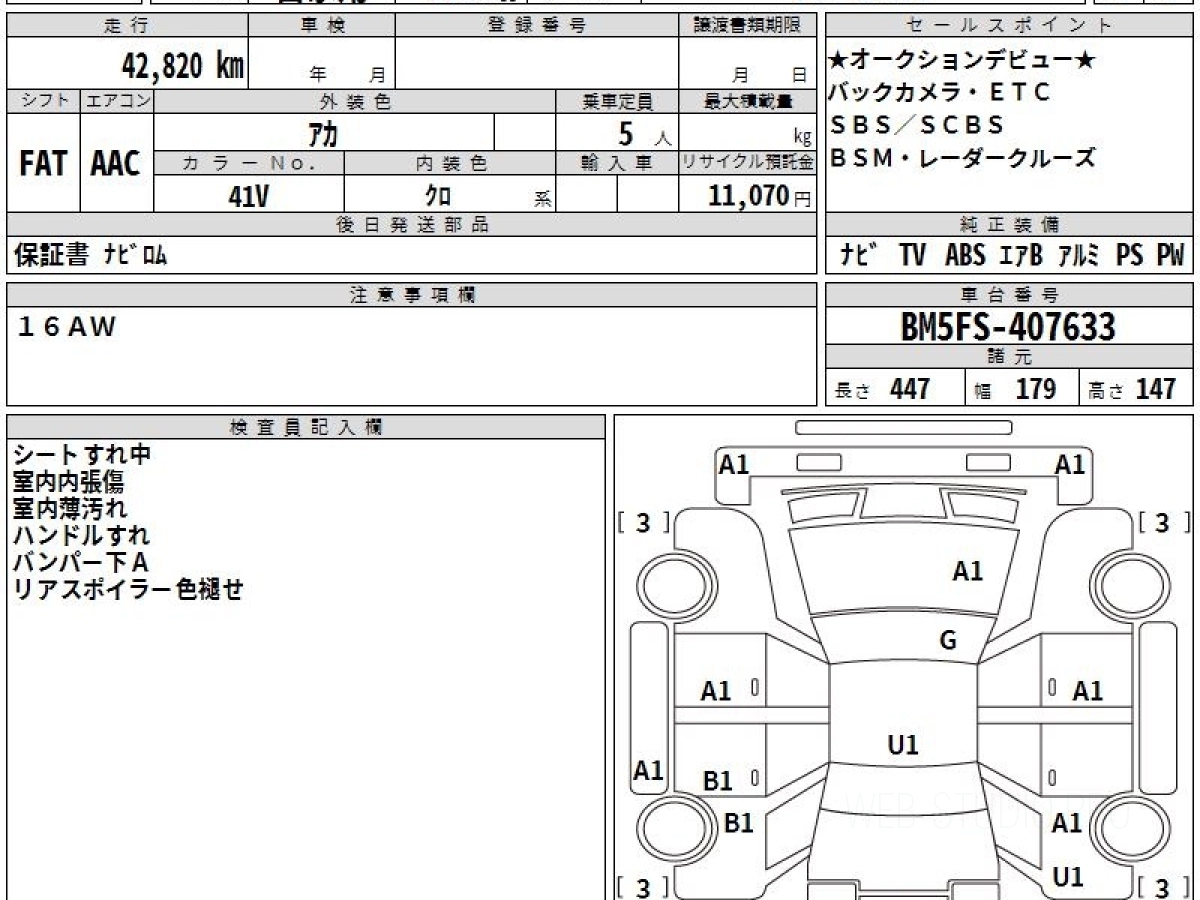Click the 室内薄汚れ inspector note

69,508
